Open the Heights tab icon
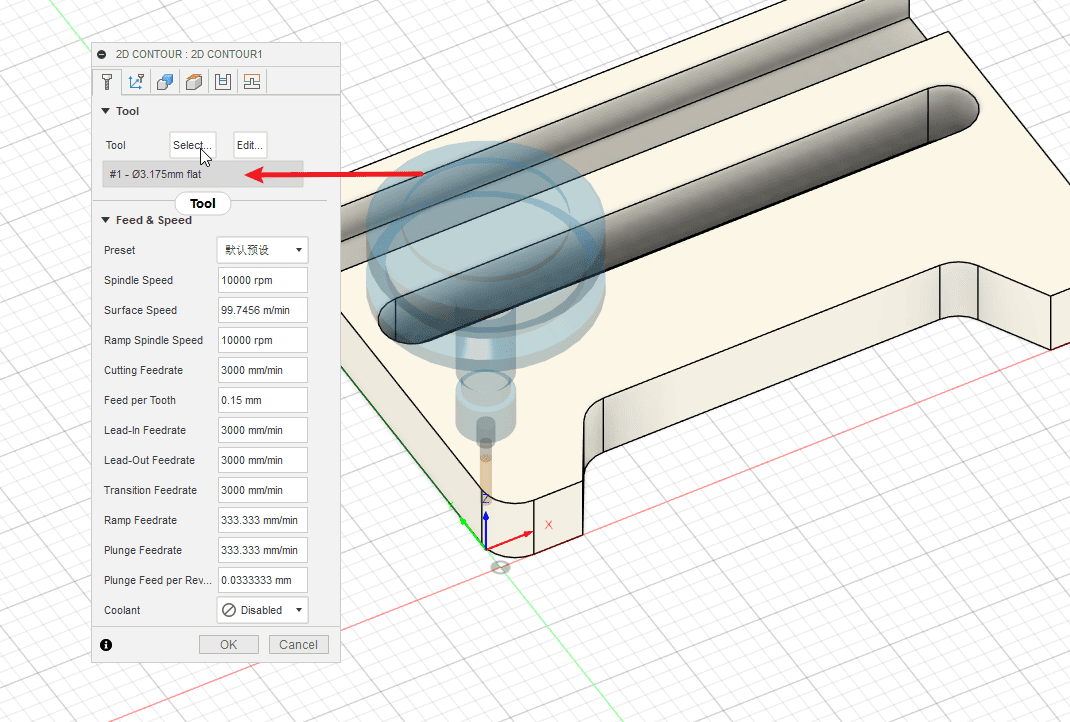The width and height of the screenshot is (1070, 722). tap(195, 82)
